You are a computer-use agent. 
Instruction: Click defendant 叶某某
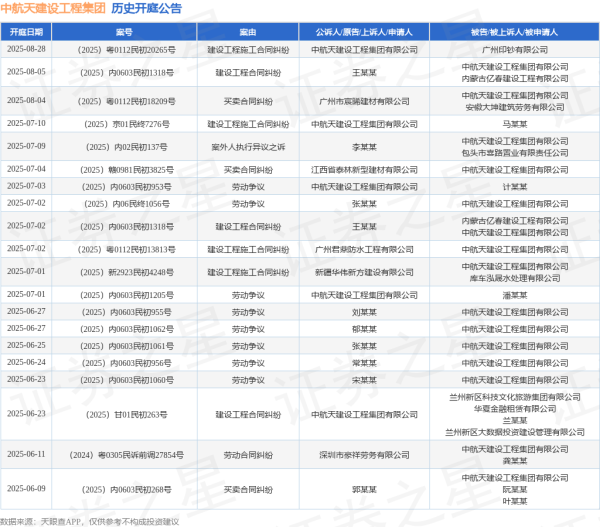point(515,501)
